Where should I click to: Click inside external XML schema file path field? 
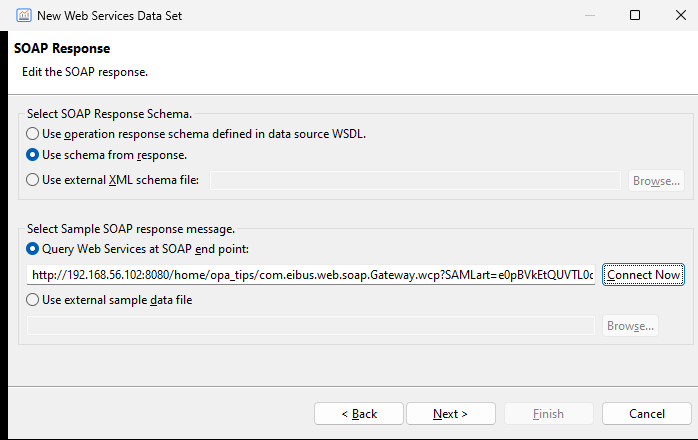[x=415, y=180]
